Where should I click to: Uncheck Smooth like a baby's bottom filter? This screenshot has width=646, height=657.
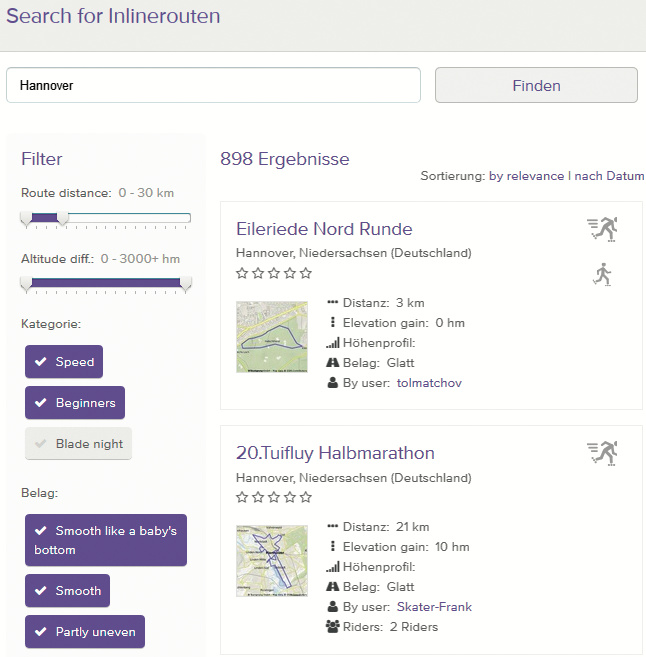pos(106,540)
